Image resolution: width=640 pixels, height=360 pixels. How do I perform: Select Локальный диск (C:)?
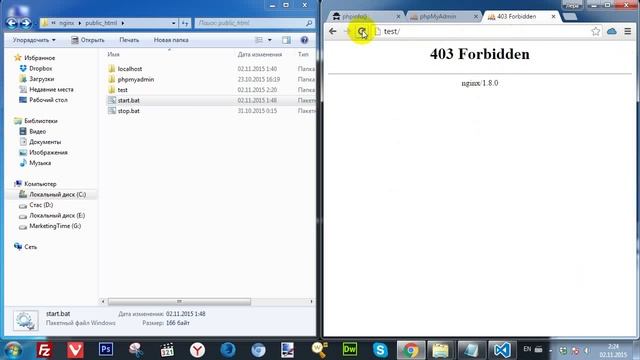click(57, 195)
